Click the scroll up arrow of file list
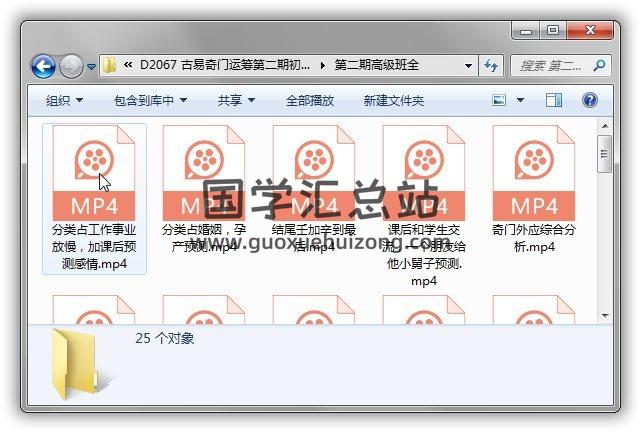641x433 pixels. (x=605, y=126)
